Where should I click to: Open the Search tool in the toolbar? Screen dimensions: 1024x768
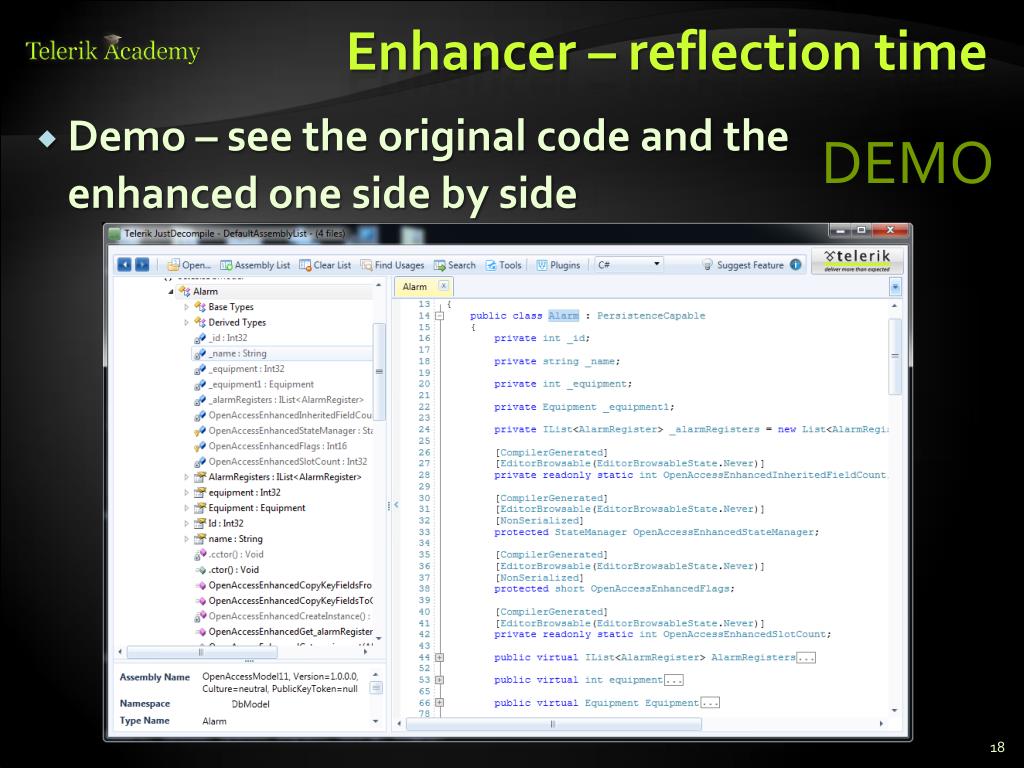455,265
